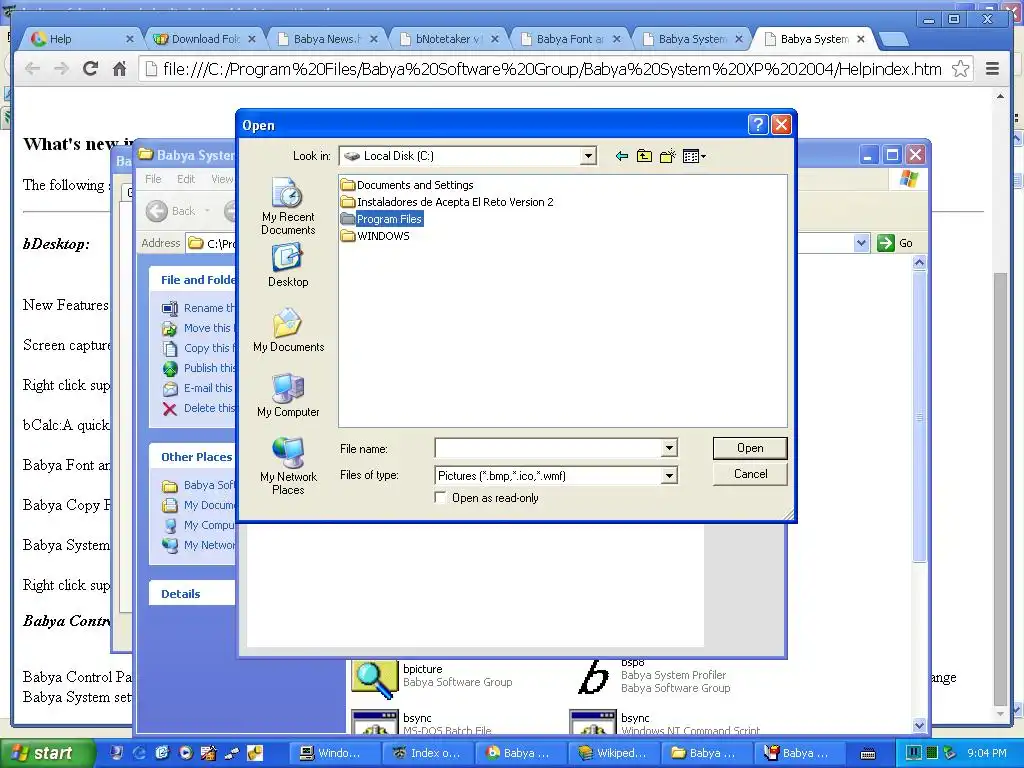Select My Computer in the places bar

[288, 395]
